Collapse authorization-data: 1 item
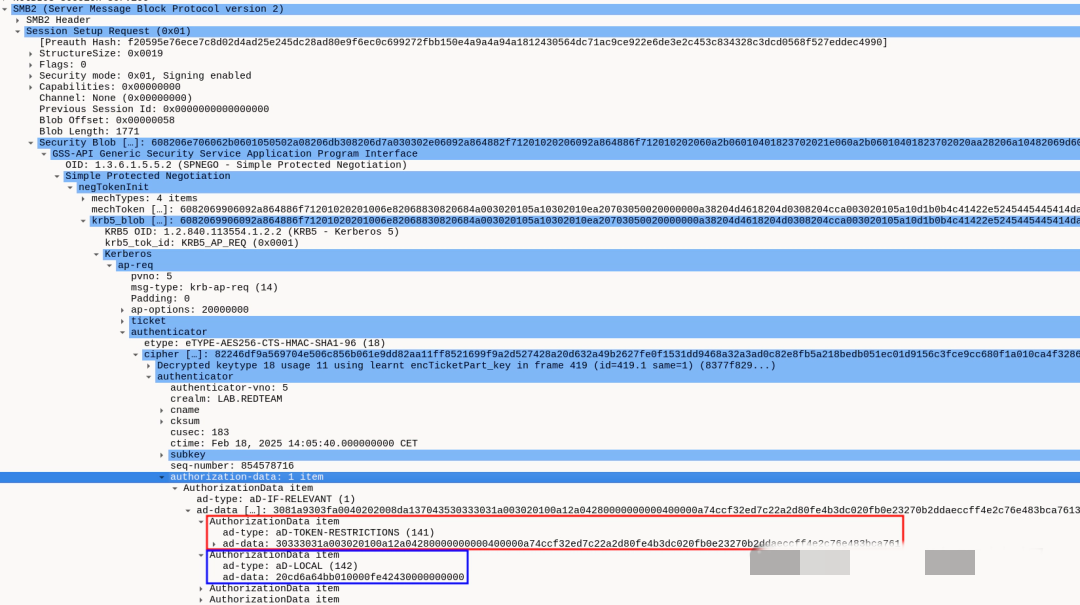 coord(162,477)
